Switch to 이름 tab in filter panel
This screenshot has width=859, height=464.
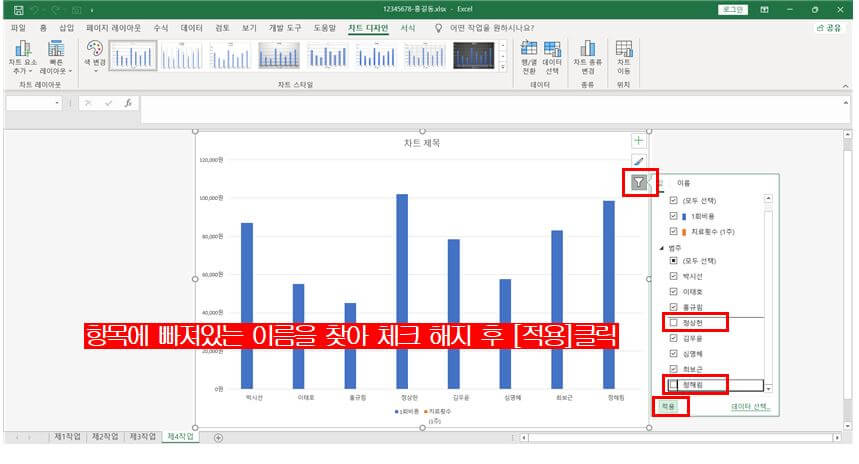(683, 183)
